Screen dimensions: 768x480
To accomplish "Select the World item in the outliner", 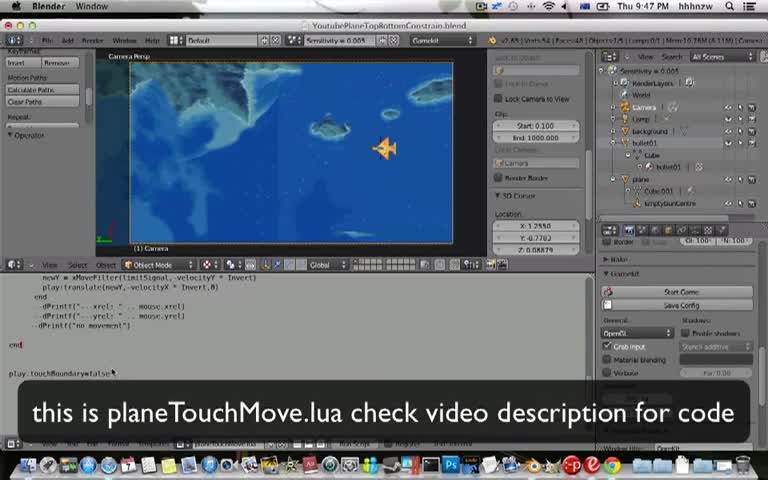I will click(x=641, y=95).
